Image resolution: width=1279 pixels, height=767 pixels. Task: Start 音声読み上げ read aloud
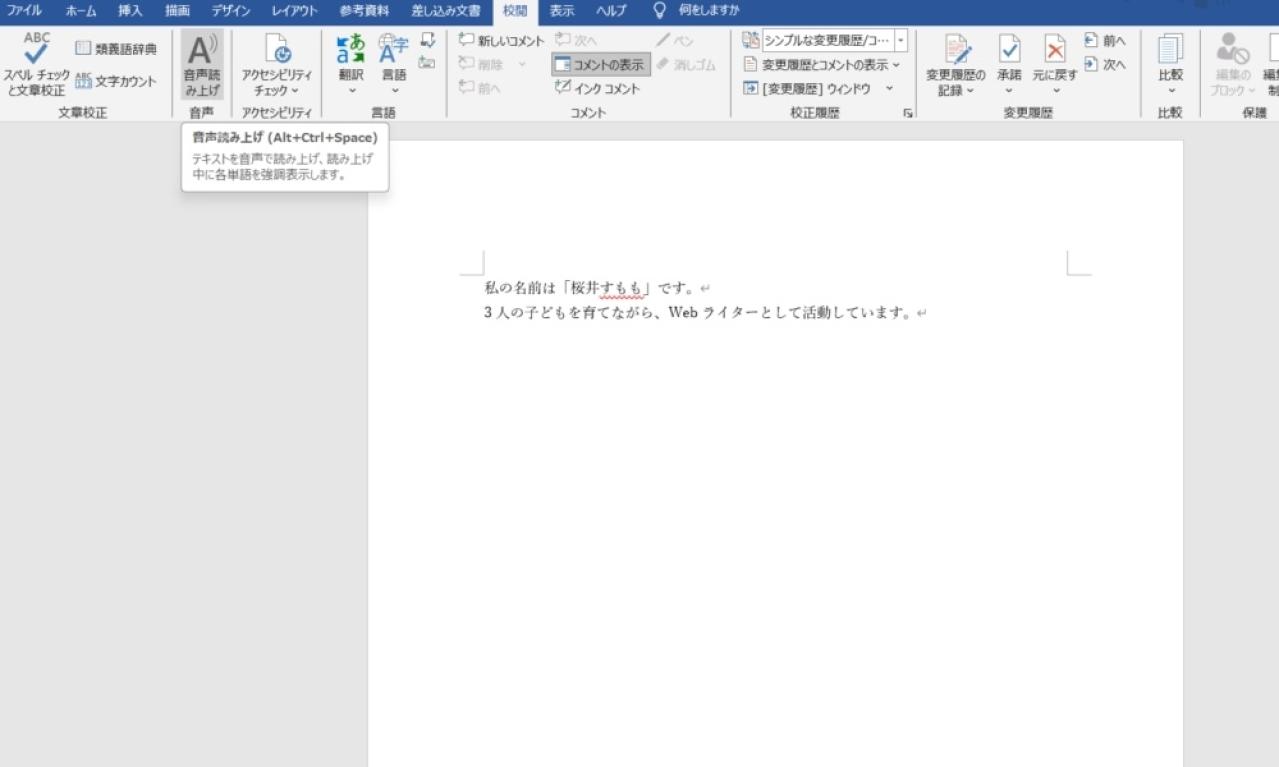point(201,65)
